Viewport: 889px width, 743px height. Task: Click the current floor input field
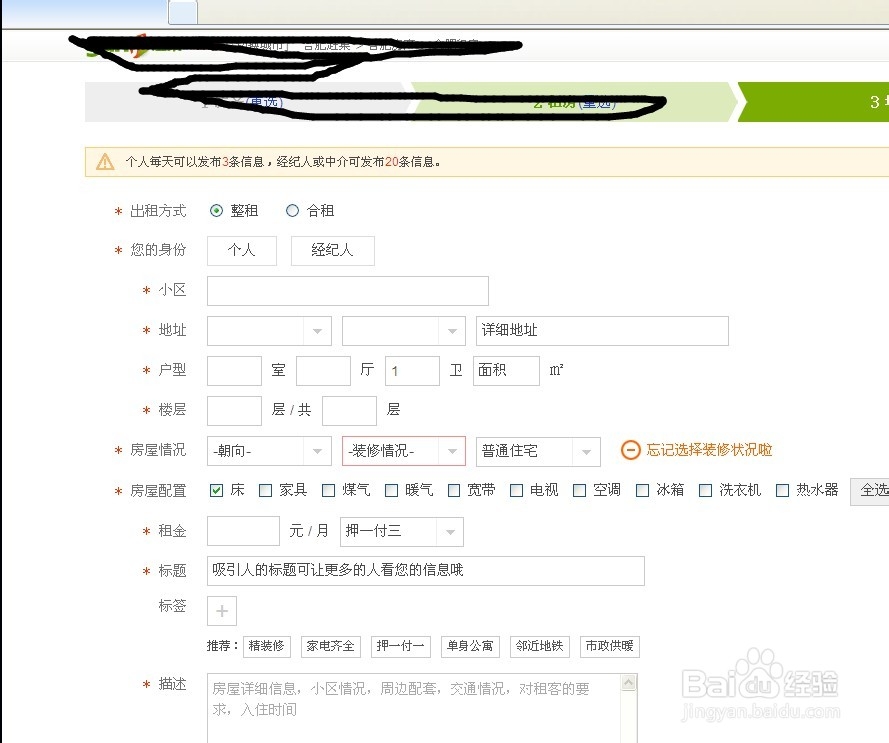pyautogui.click(x=235, y=411)
